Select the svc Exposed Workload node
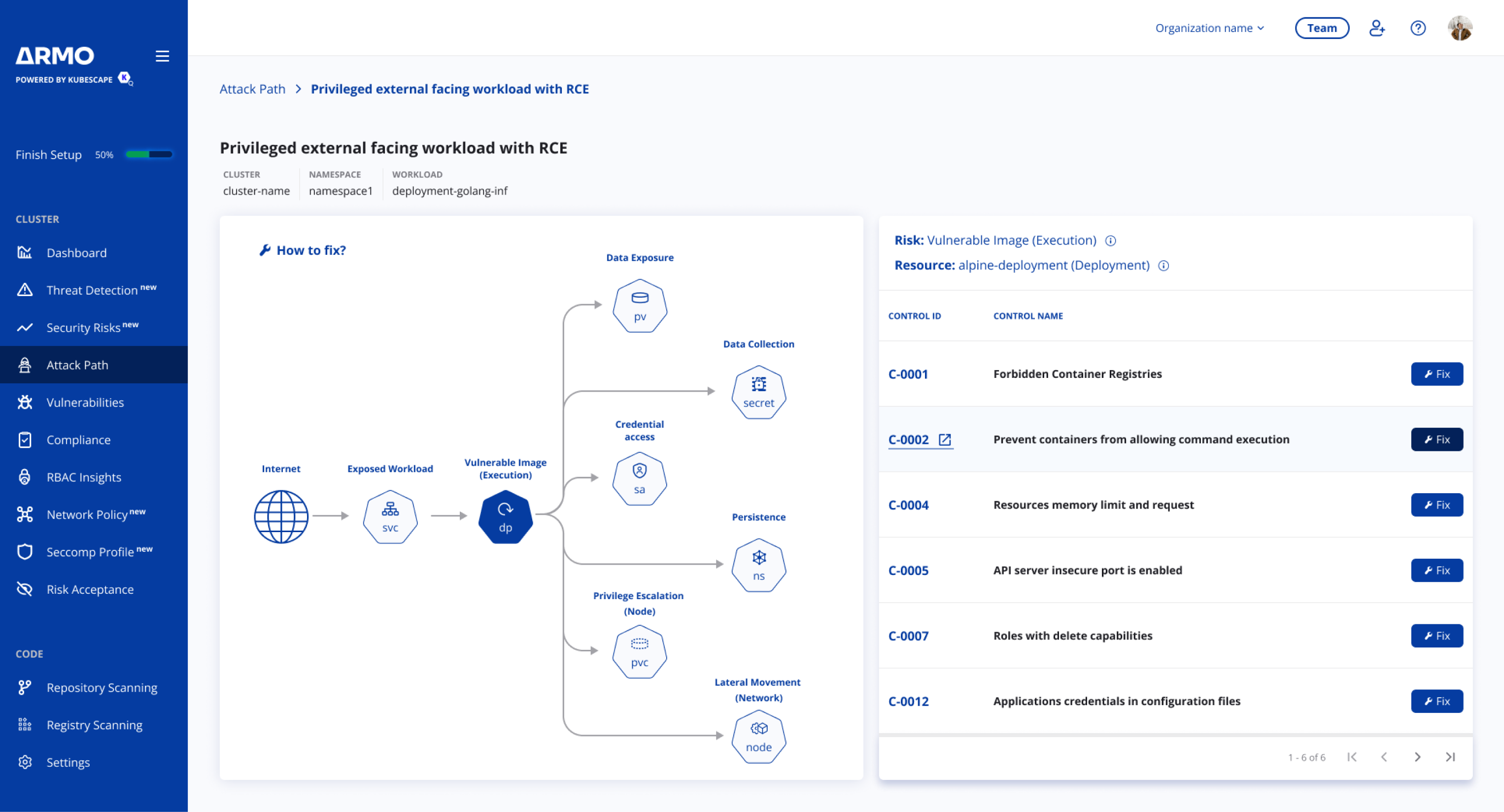The width and height of the screenshot is (1504, 812). [x=390, y=517]
